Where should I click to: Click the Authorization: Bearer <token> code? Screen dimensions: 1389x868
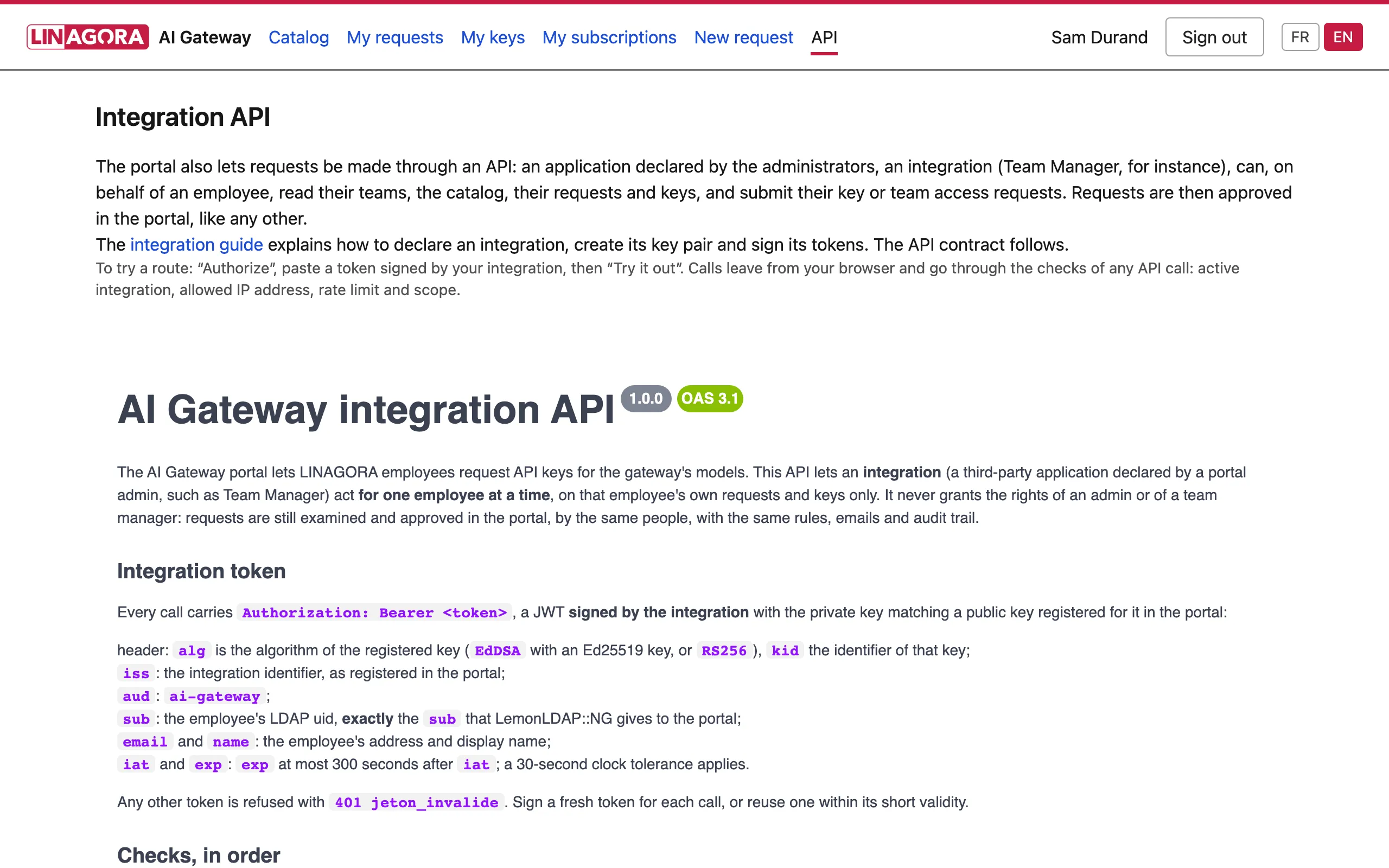coord(374,612)
